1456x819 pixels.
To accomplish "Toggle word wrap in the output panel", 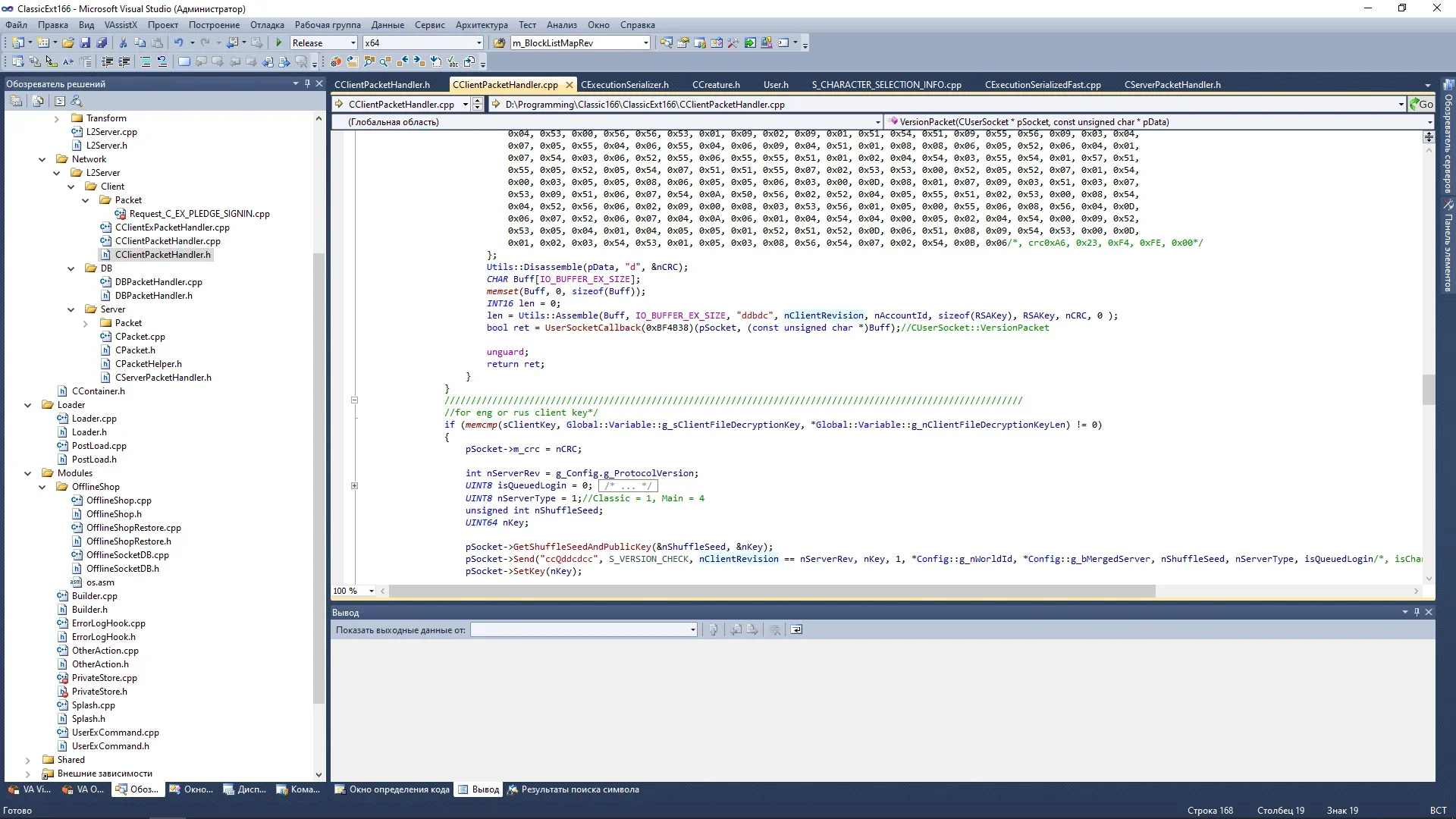I will click(x=796, y=630).
